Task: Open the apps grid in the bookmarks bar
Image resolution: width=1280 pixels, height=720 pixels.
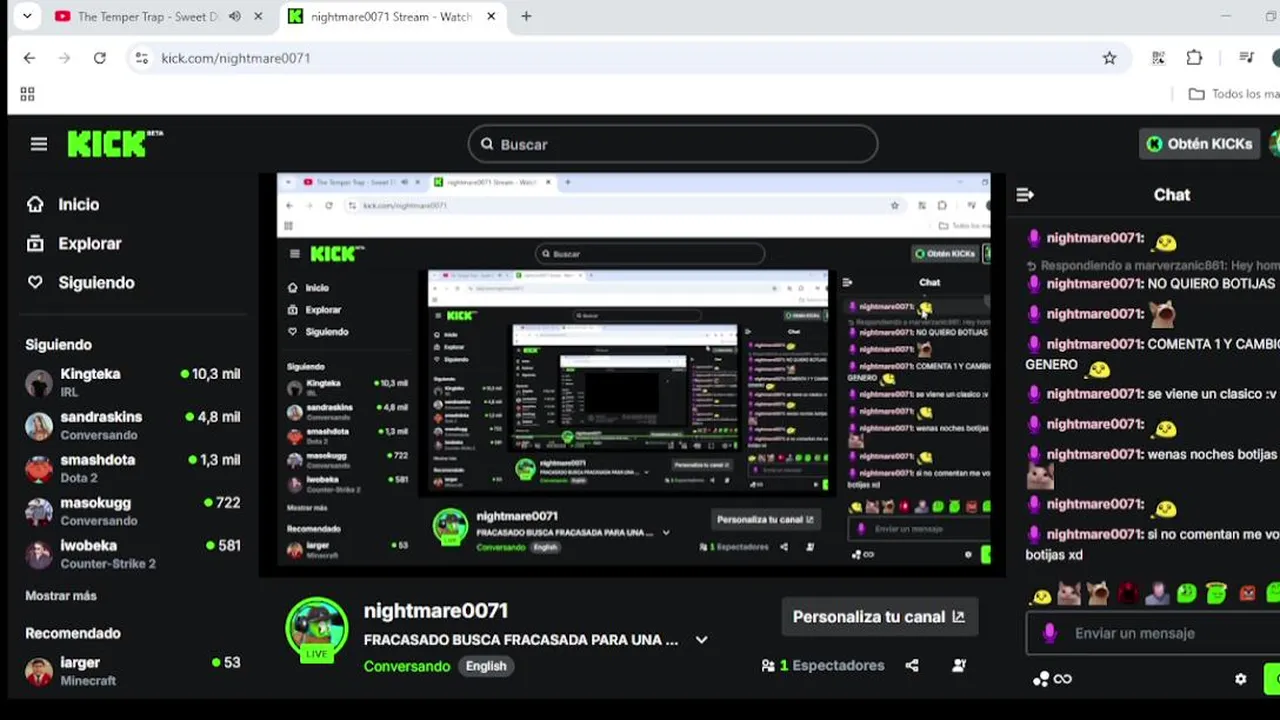Action: coord(27,94)
